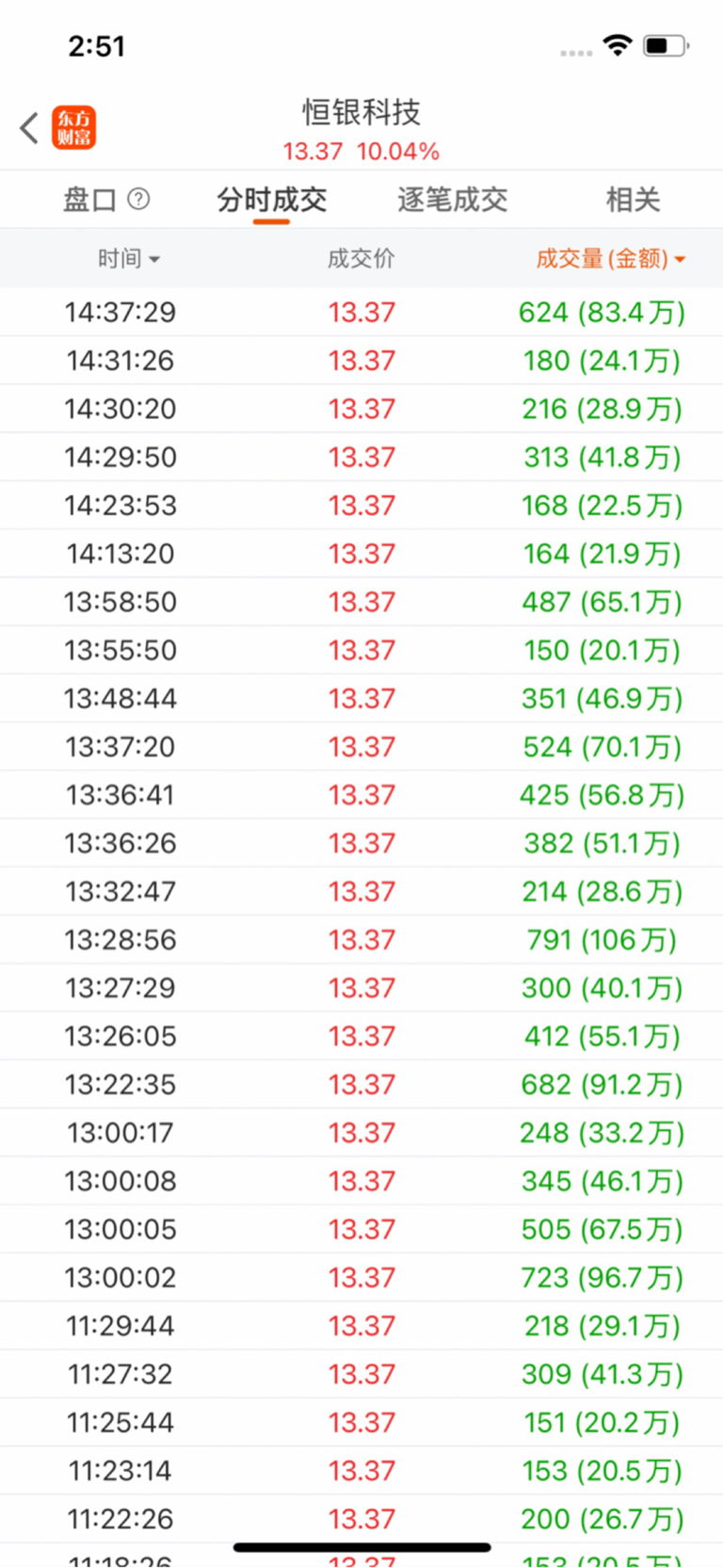Select the 14:37:29 trade row
Viewport: 723px width, 1568px height.
[x=361, y=312]
